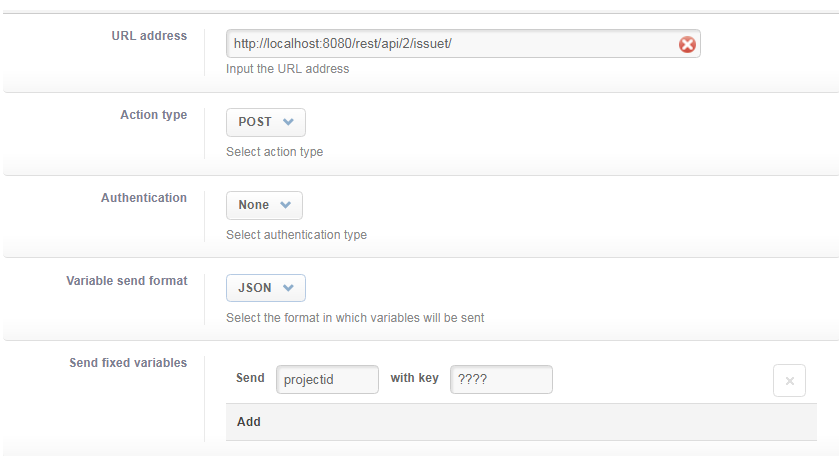Open the Authentication None dropdown
The width and height of the screenshot is (839, 456).
point(264,205)
